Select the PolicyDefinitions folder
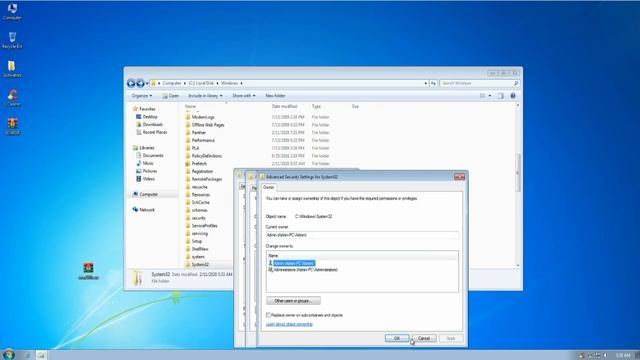 click(204, 156)
